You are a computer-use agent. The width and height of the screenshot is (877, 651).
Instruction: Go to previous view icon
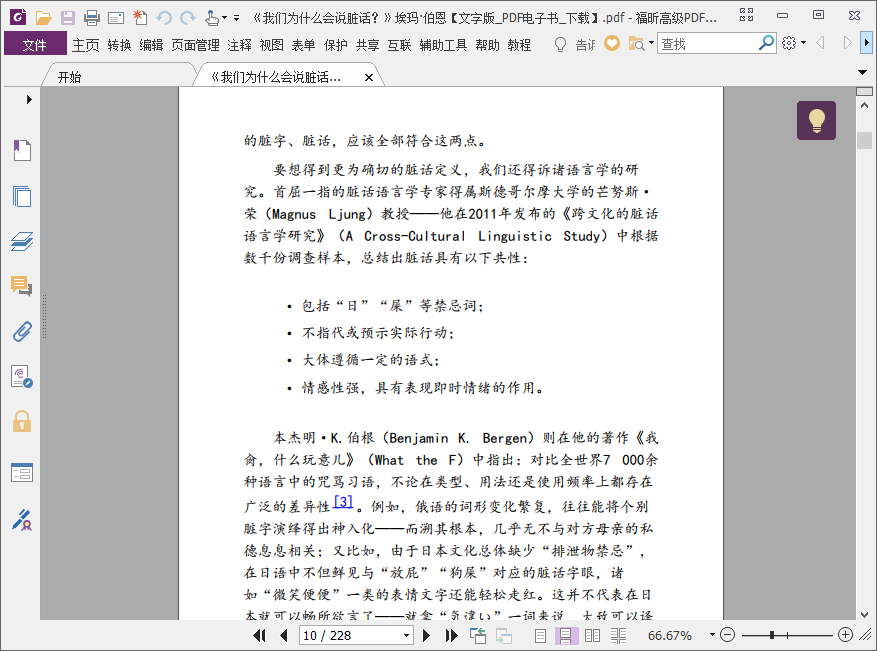coord(478,635)
